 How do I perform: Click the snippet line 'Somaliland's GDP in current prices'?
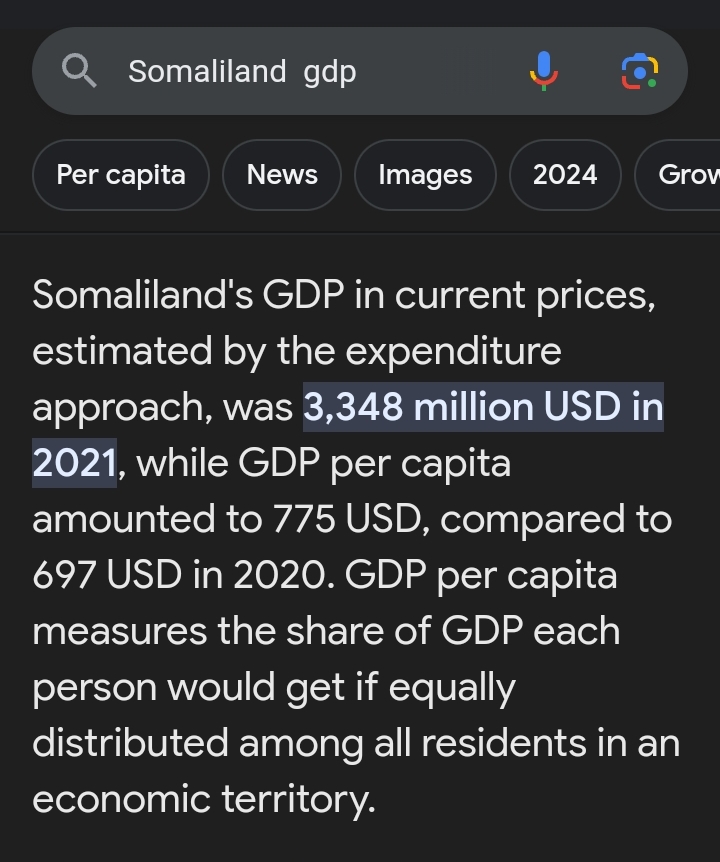344,296
